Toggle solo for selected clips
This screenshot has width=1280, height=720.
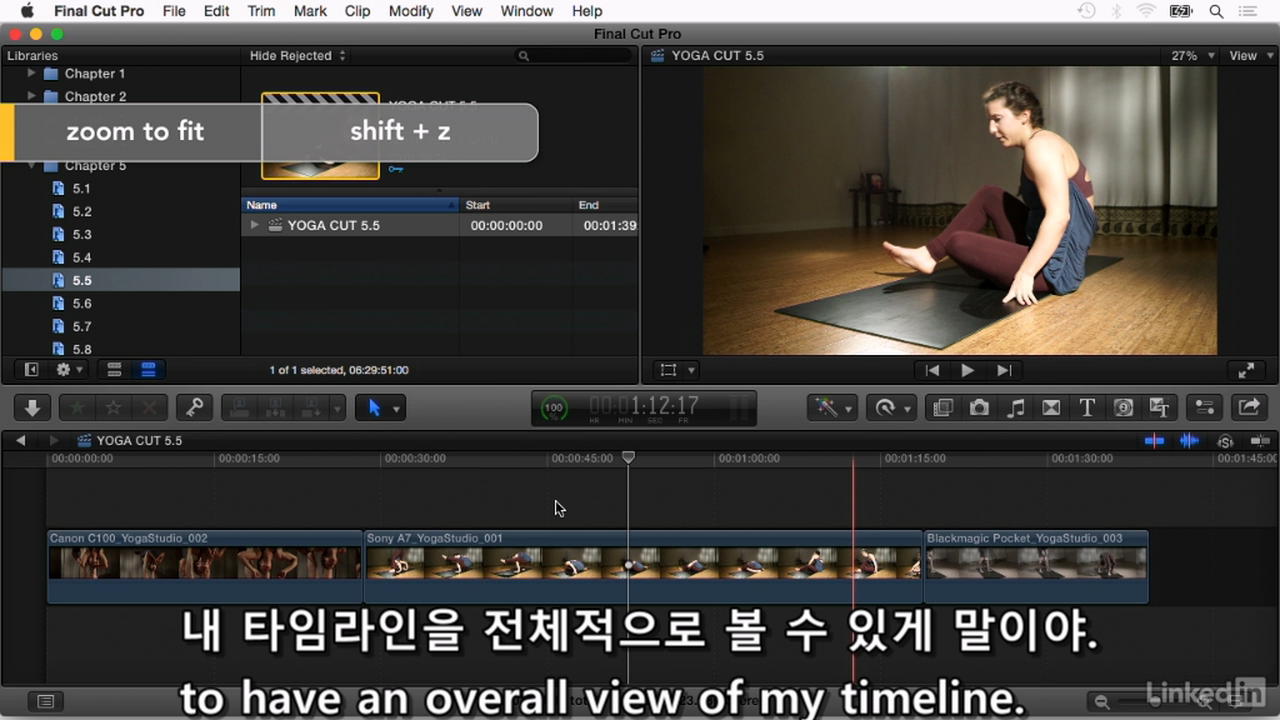(1225, 440)
